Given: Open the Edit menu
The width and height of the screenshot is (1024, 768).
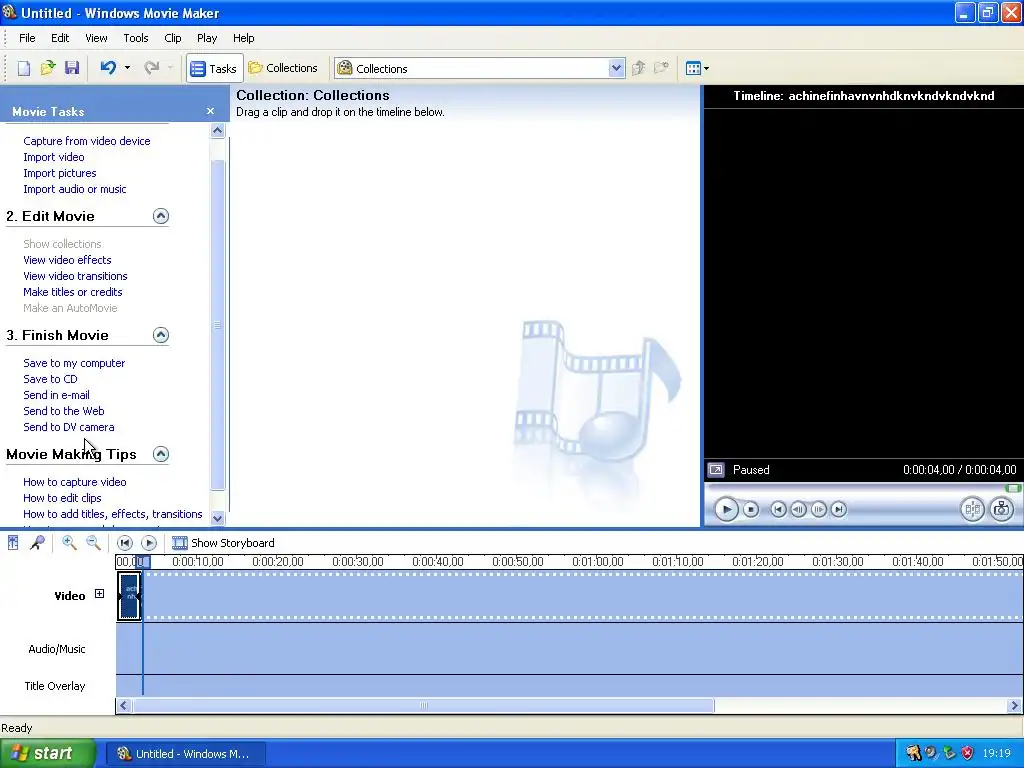Looking at the screenshot, I should coord(60,38).
